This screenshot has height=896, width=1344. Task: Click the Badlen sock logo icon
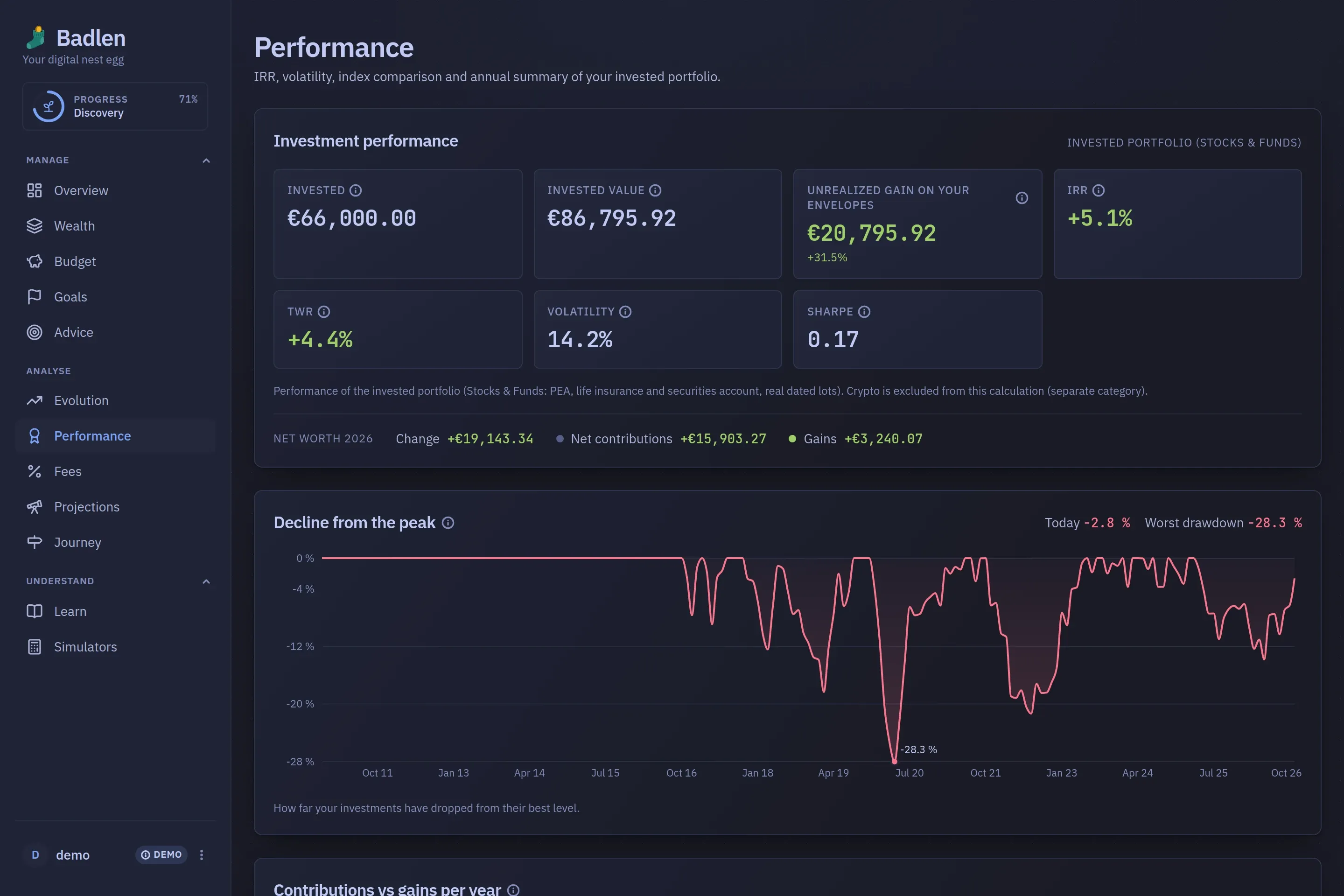tap(36, 38)
